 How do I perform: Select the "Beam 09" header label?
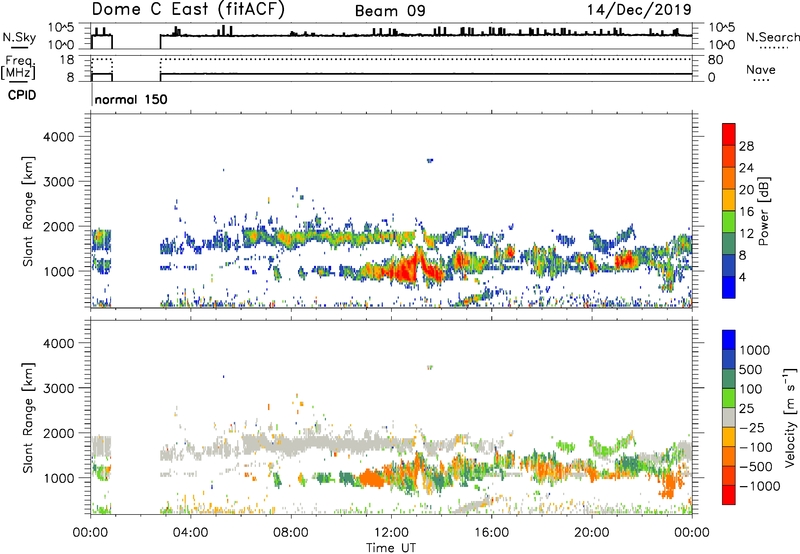(x=390, y=11)
